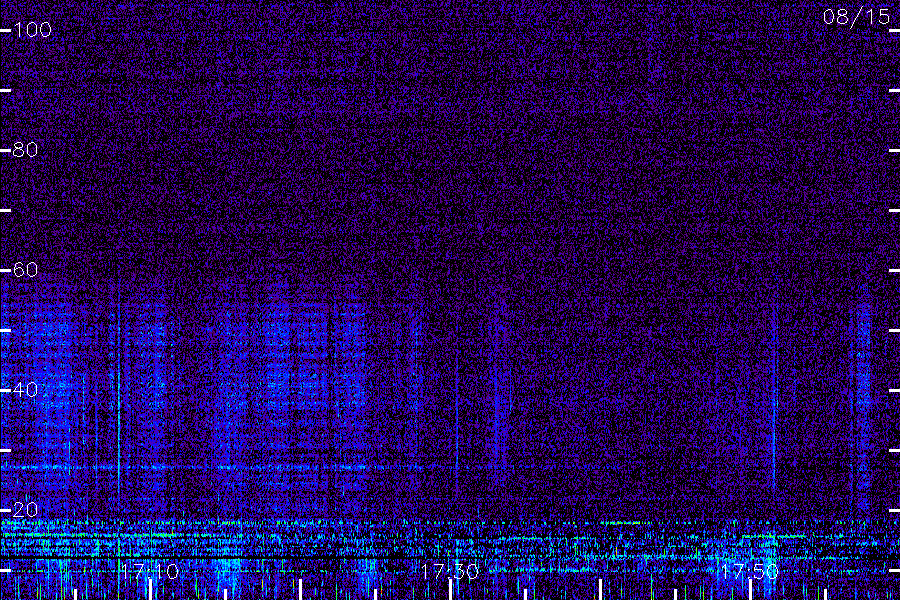Click the 17:50 time axis label

[x=750, y=571]
